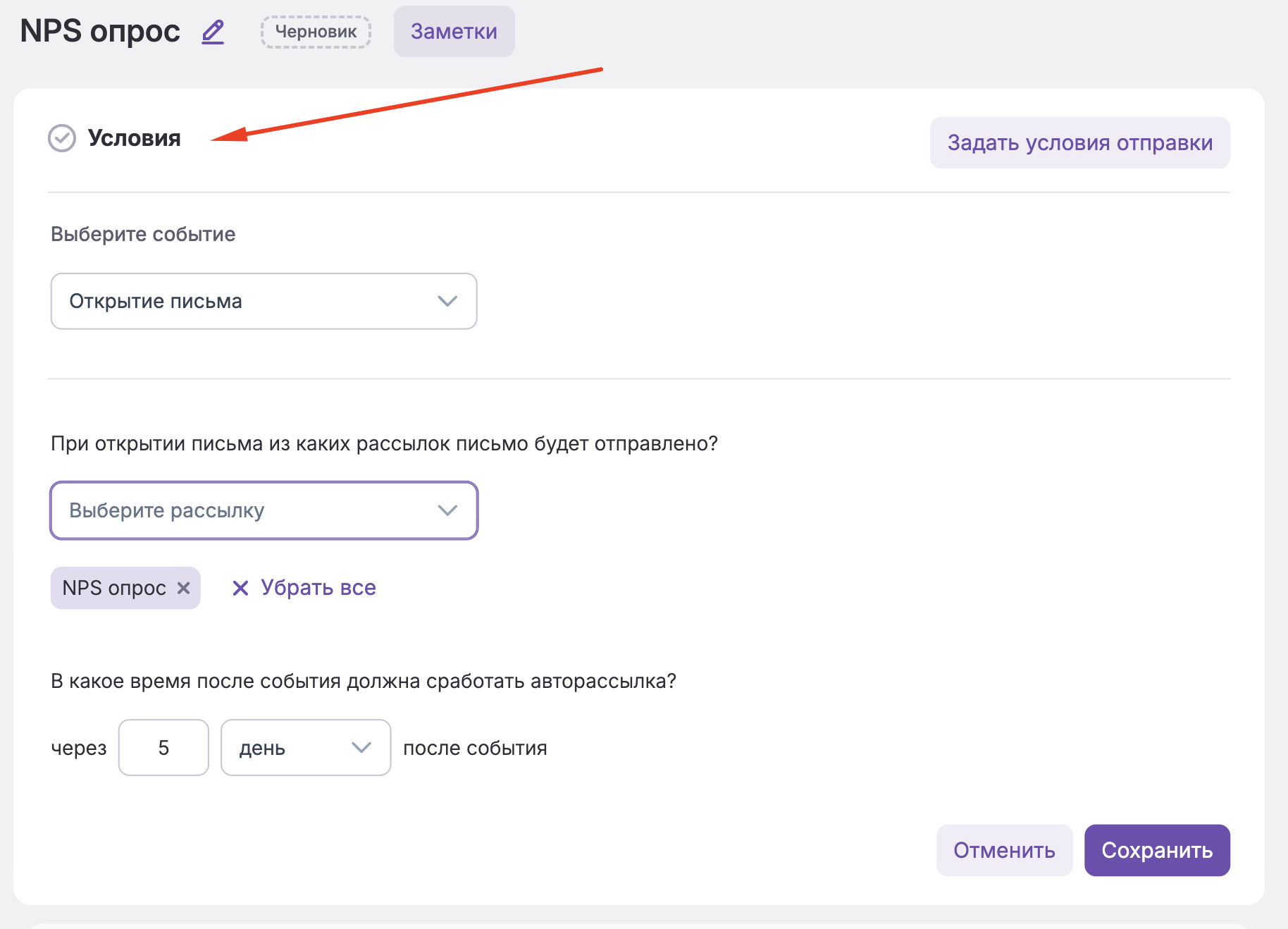Remove the NPS опрос tag with its x icon

184,588
